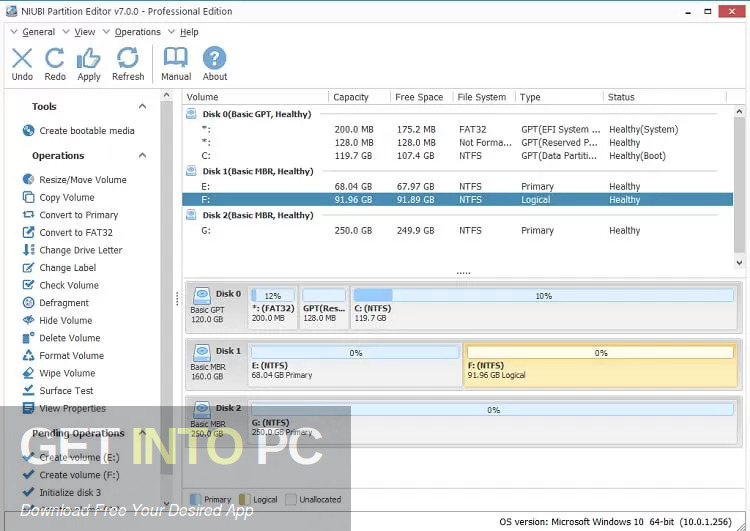The height and width of the screenshot is (531, 750).
Task: Open the About question mark icon
Action: tap(214, 58)
